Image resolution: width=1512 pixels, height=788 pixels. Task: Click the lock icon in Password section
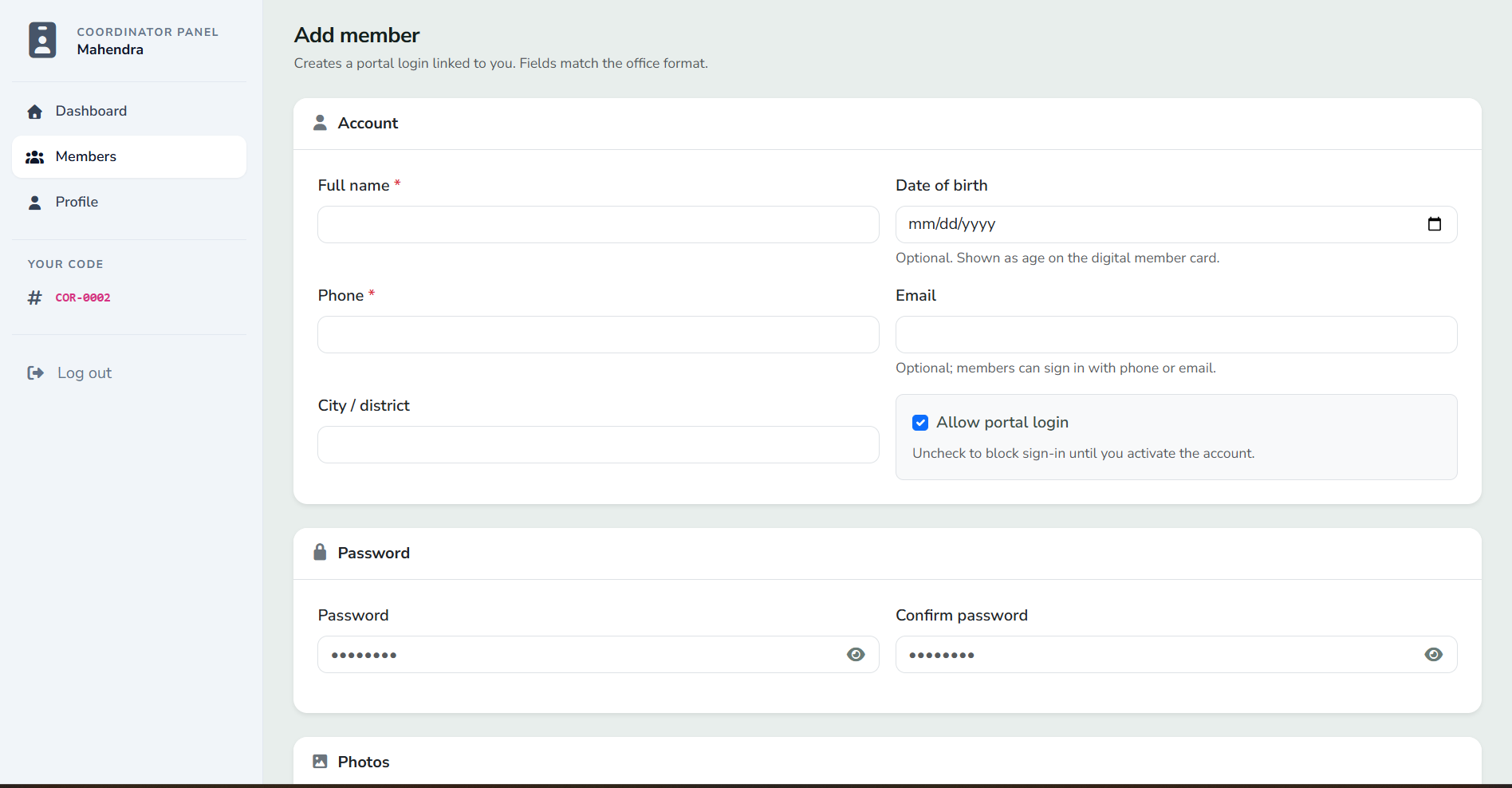(x=320, y=552)
